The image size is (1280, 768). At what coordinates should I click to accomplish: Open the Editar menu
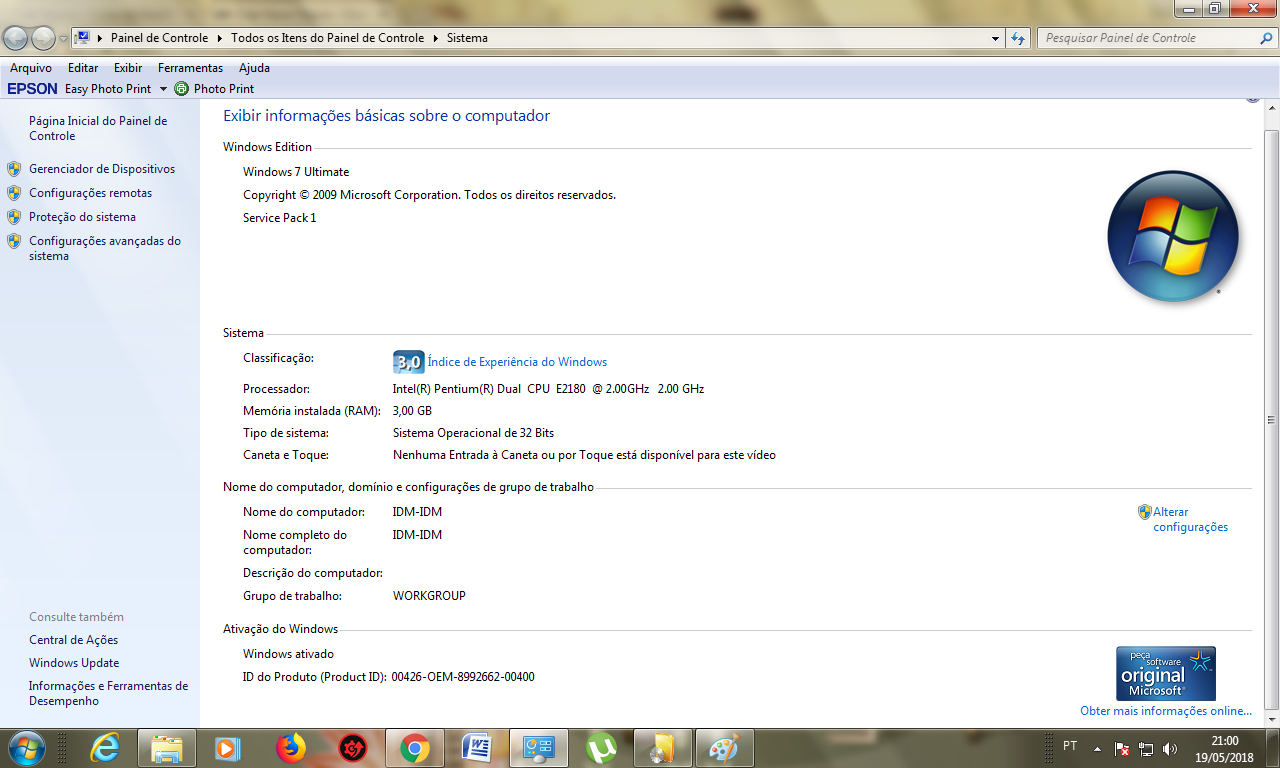point(83,68)
